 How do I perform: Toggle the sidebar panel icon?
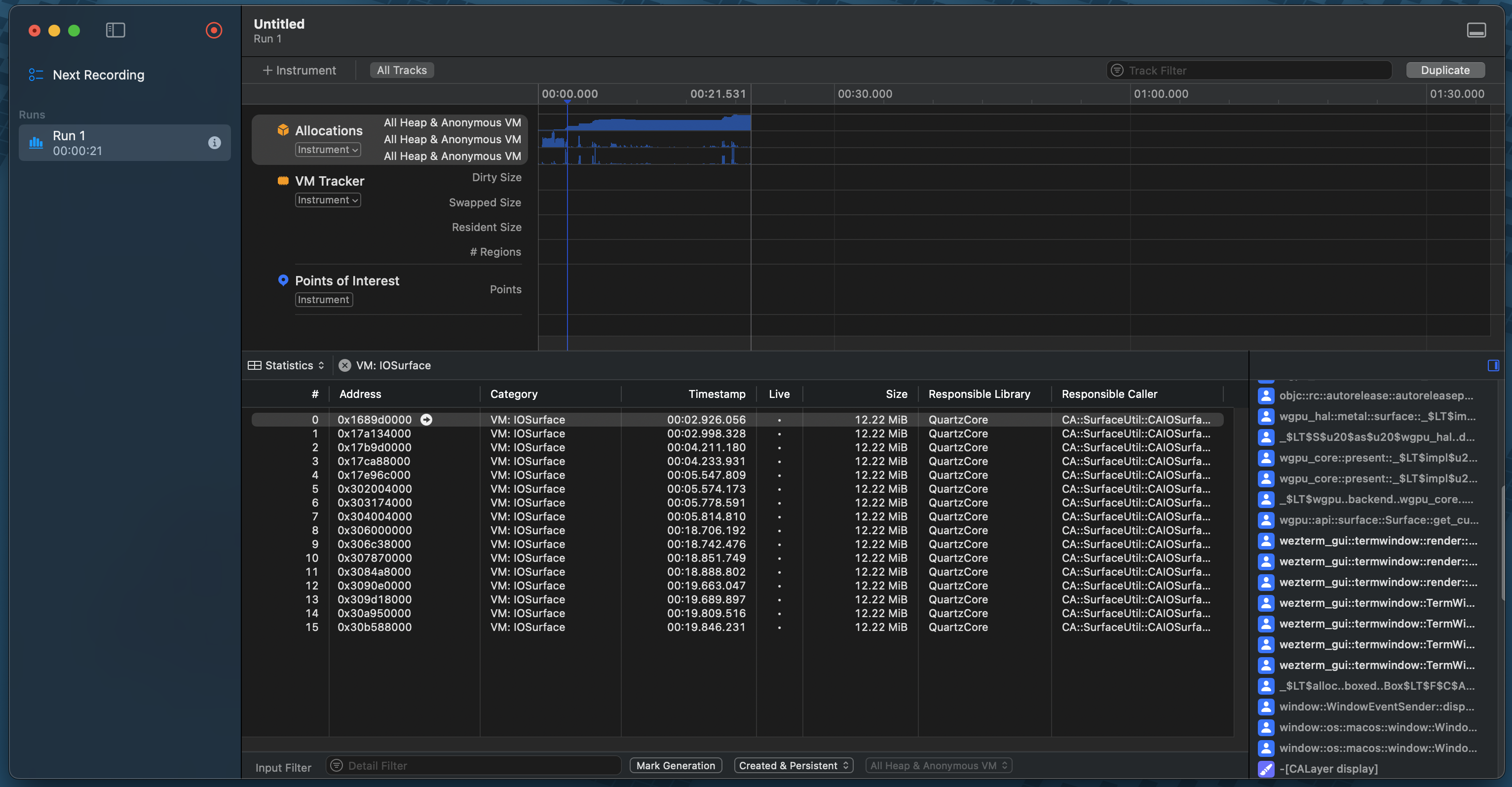point(115,30)
